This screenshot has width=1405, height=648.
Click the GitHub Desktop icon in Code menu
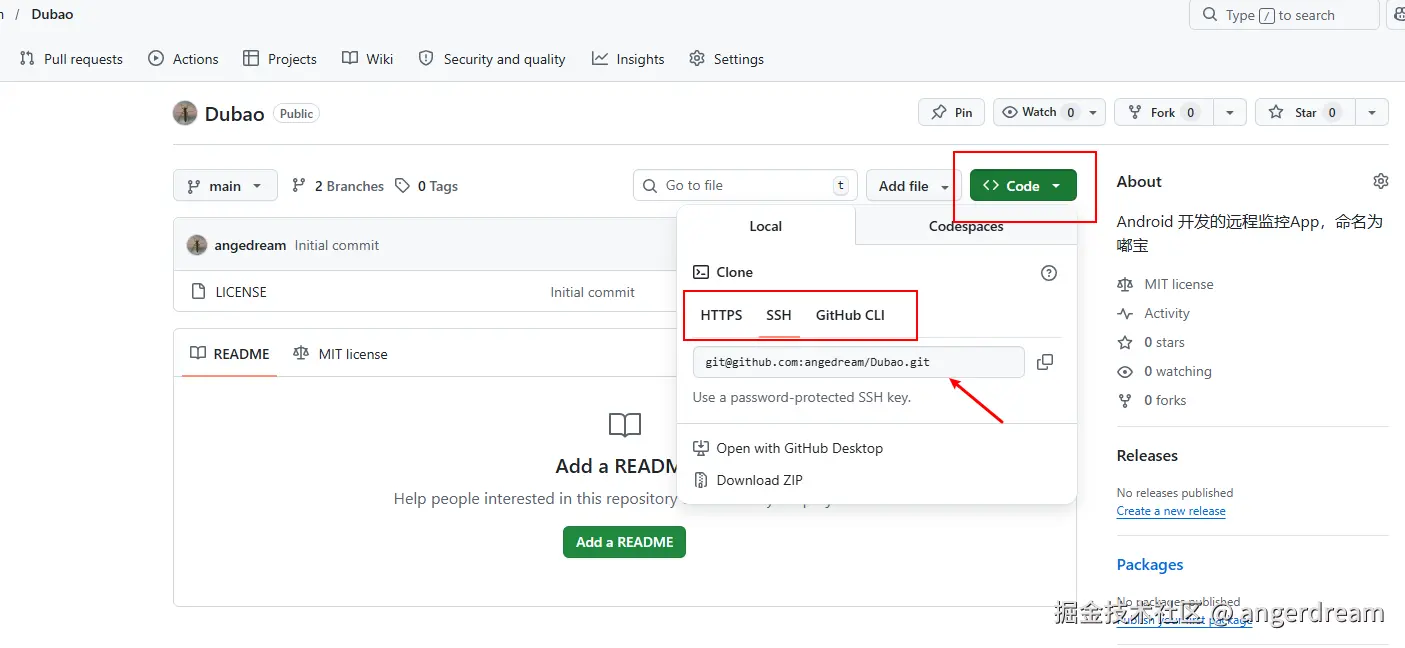tap(701, 448)
